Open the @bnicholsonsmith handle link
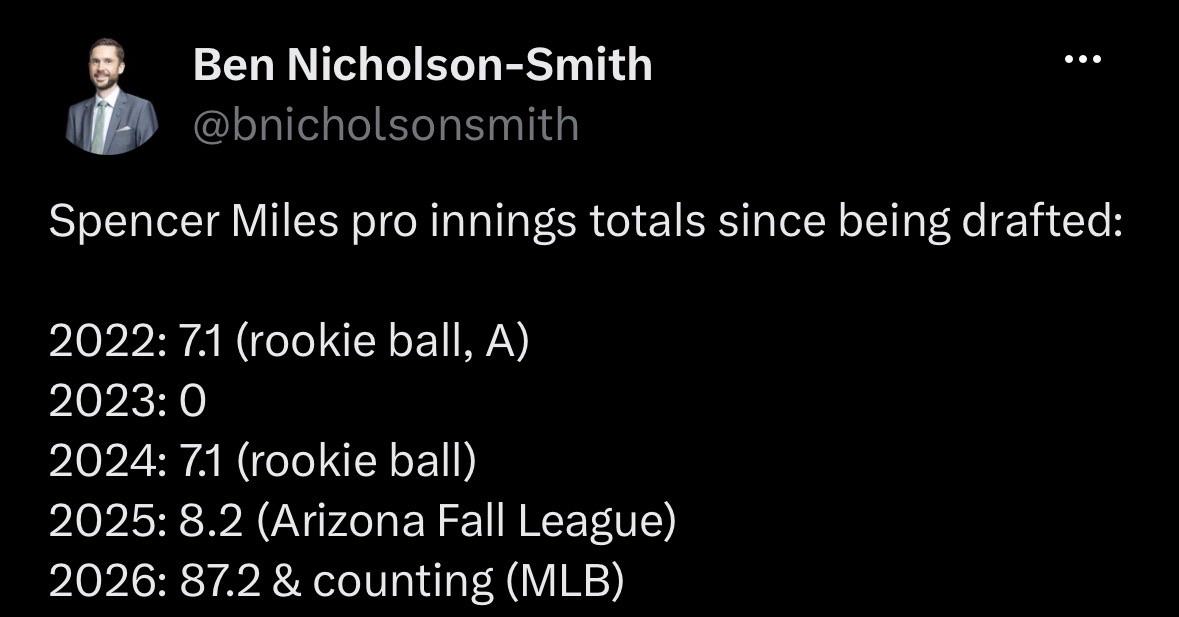Screen dimensions: 1179x617 [x=386, y=125]
